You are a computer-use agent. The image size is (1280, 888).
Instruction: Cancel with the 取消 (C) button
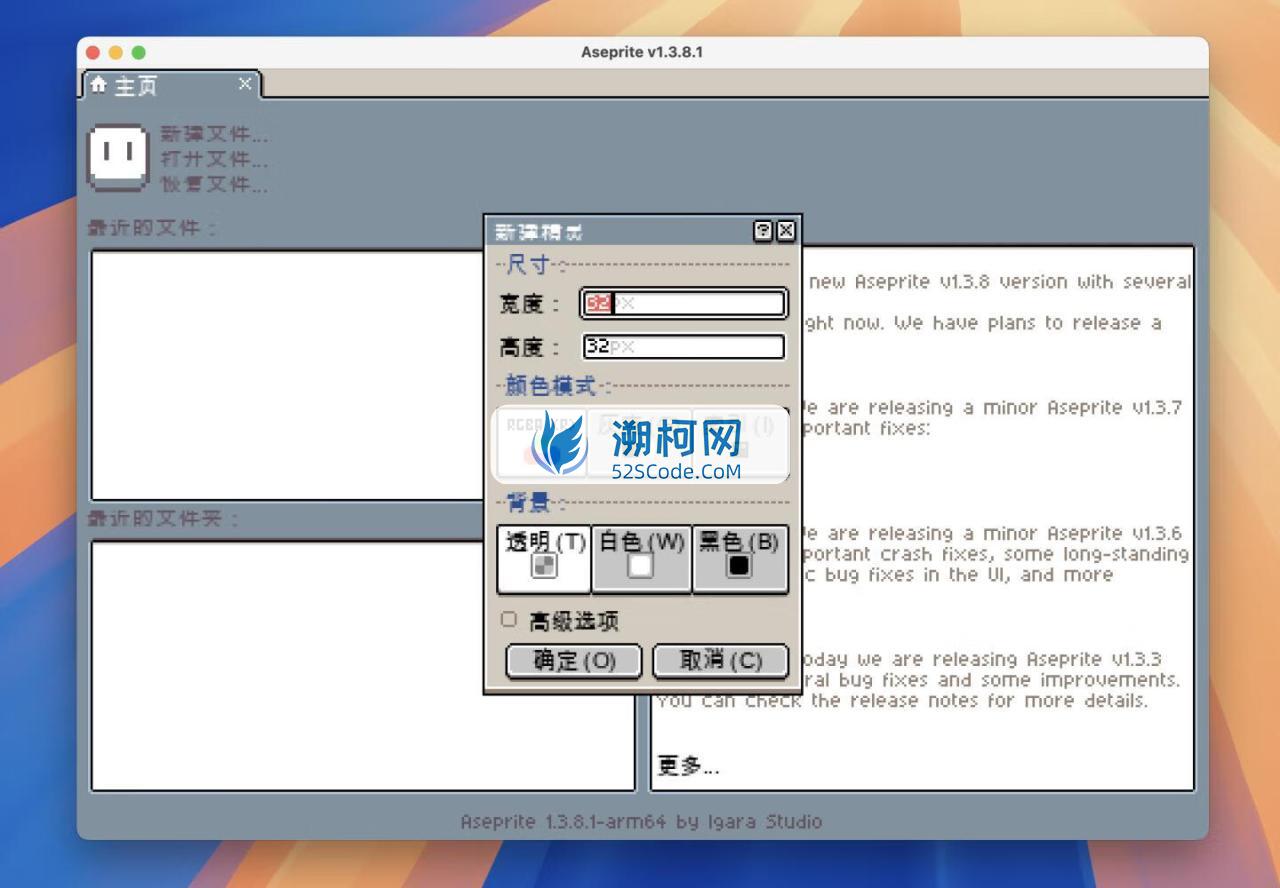coord(720,661)
